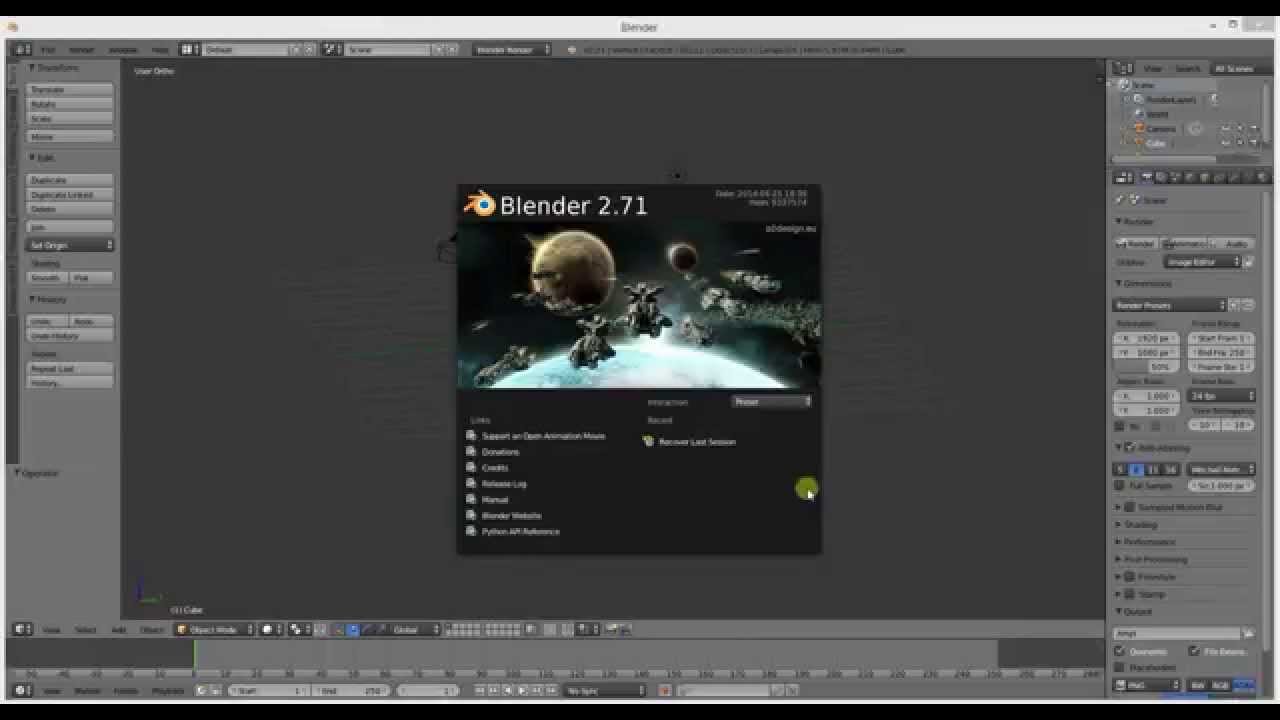Image resolution: width=1280 pixels, height=720 pixels.
Task: Click the End frame 250 field in timeline
Action: (351, 690)
